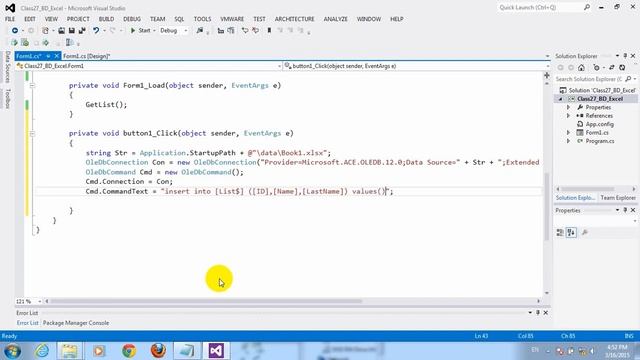
Task: Open the FILE menu
Action: 10,19
